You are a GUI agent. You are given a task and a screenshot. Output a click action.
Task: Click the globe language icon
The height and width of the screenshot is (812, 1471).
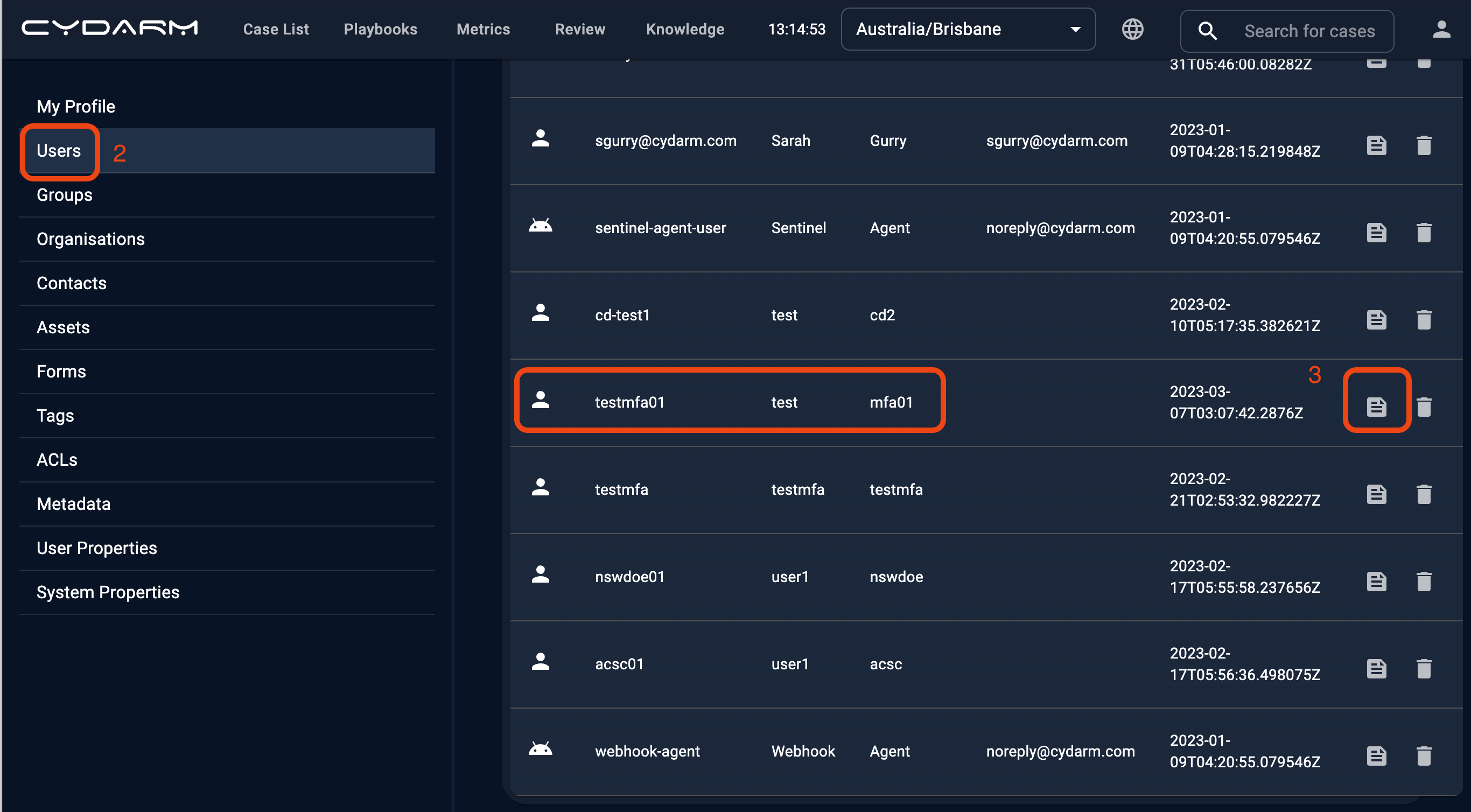(x=1132, y=29)
